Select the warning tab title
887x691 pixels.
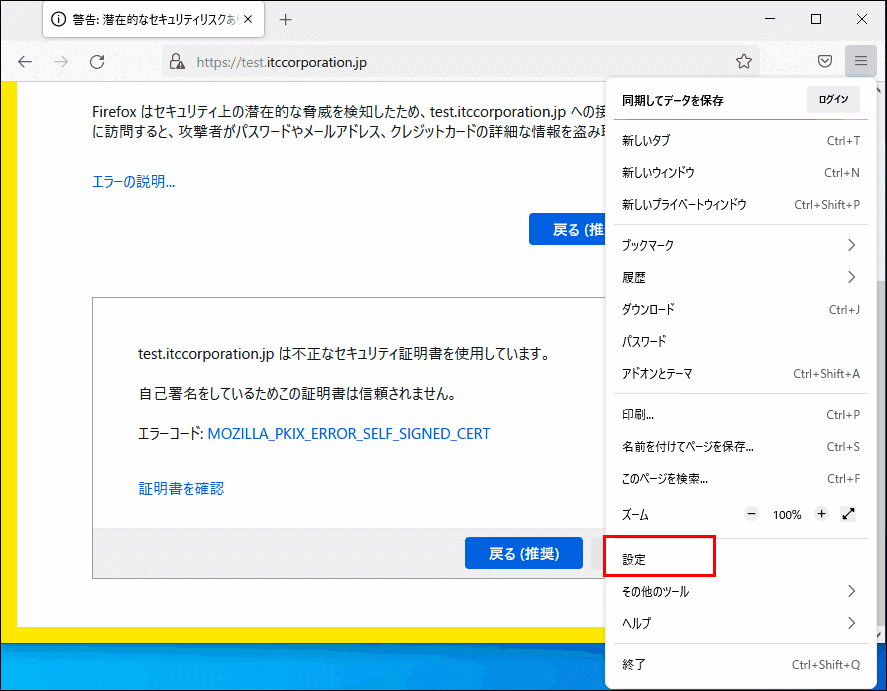[154, 20]
